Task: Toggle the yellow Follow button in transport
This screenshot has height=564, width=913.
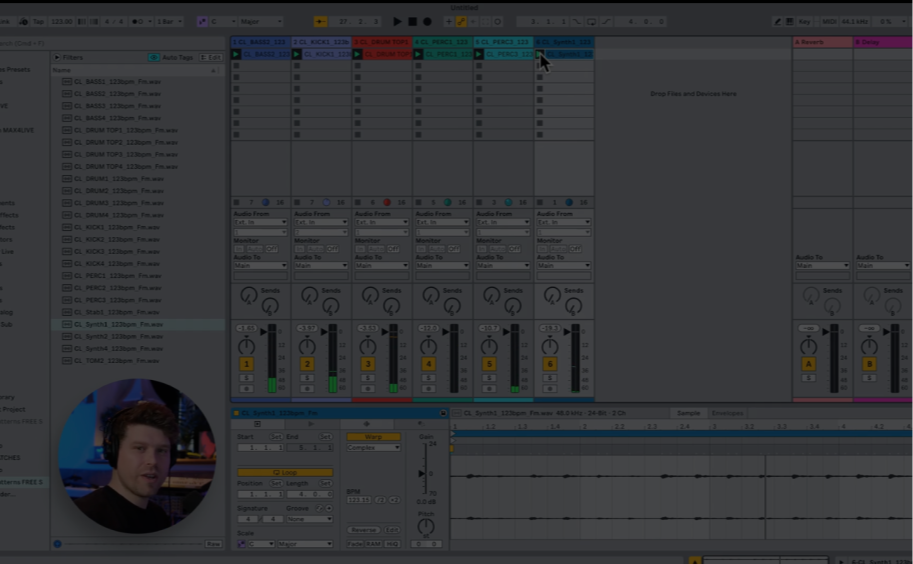Action: (x=320, y=22)
